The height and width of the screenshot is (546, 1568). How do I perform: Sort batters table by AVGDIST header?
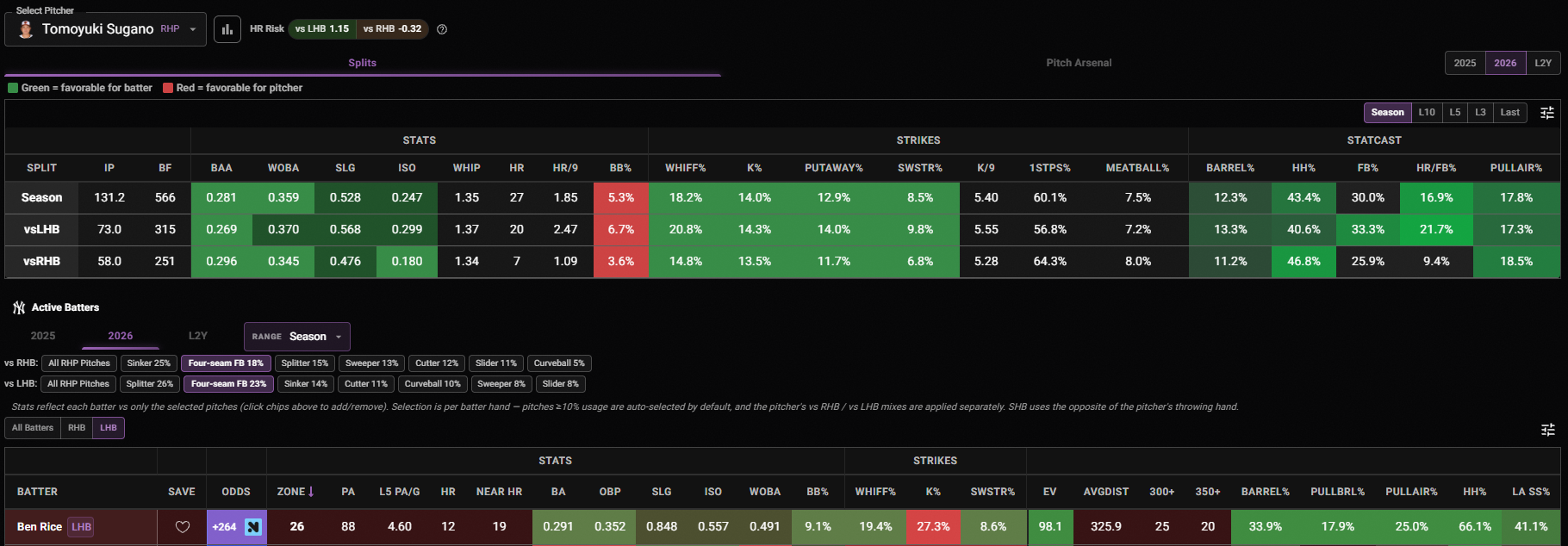(x=1105, y=492)
